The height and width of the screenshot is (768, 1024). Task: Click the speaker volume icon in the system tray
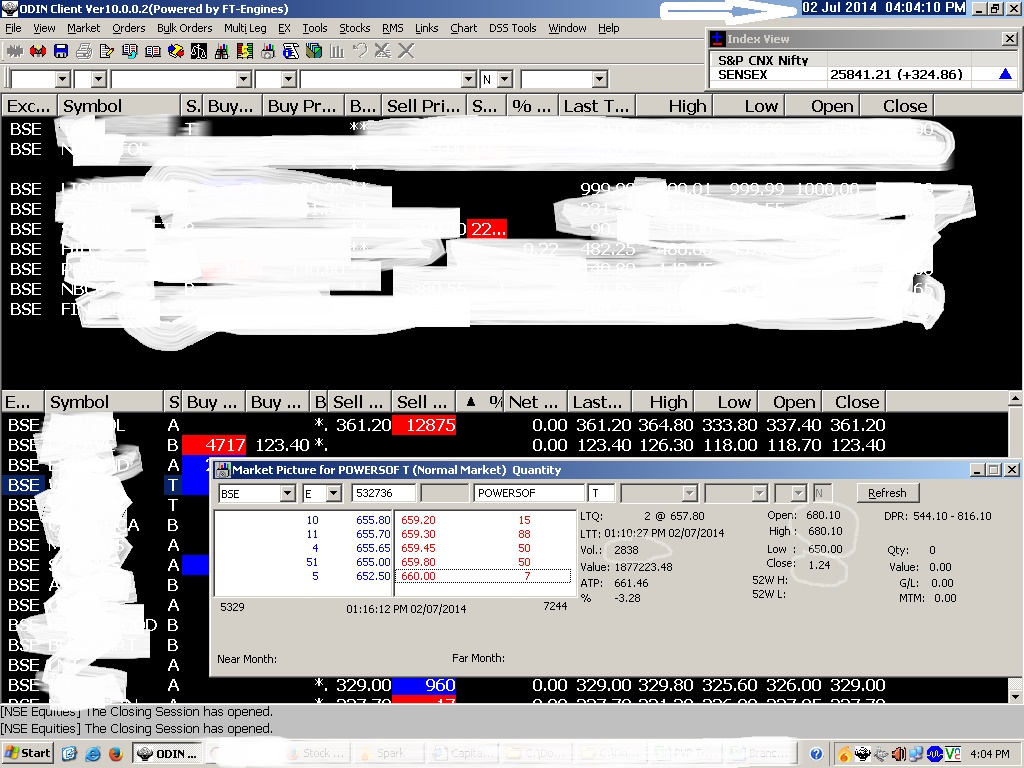coord(899,754)
